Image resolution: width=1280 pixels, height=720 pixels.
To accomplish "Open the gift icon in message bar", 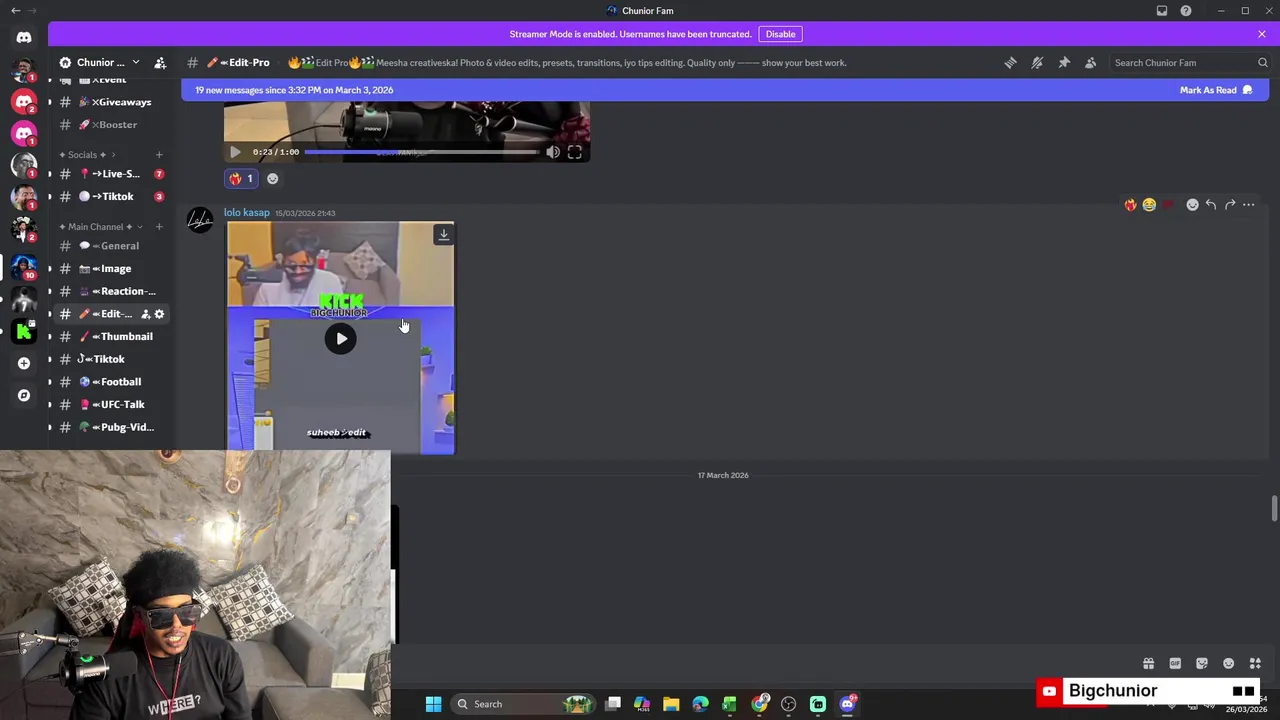I will click(1148, 664).
